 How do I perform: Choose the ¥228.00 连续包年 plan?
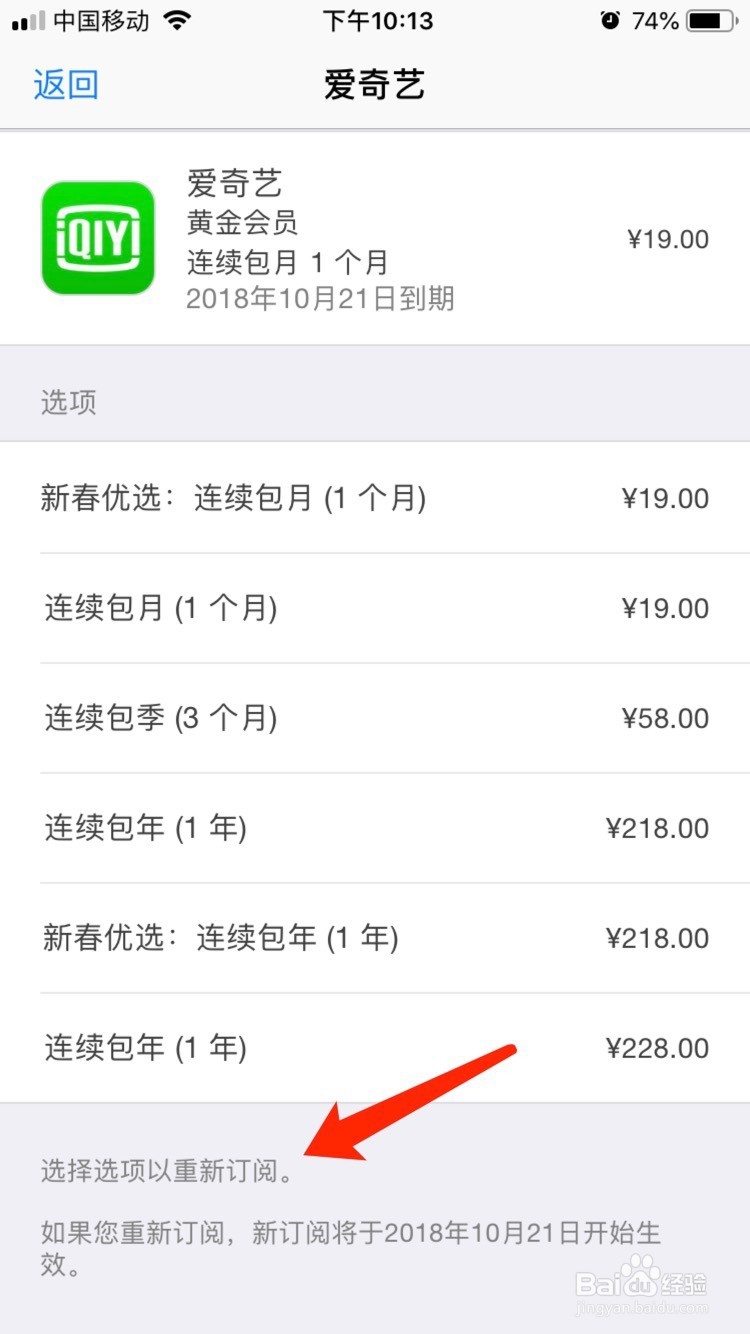tap(374, 1048)
